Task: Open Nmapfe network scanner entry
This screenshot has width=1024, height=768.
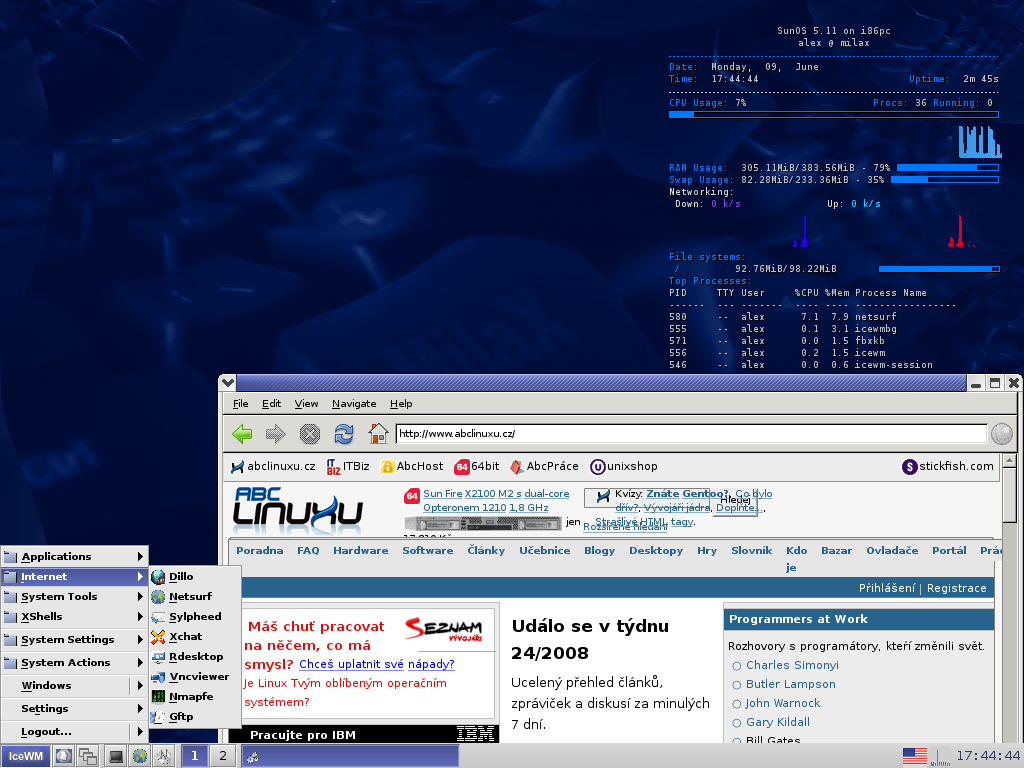Action: [x=195, y=697]
